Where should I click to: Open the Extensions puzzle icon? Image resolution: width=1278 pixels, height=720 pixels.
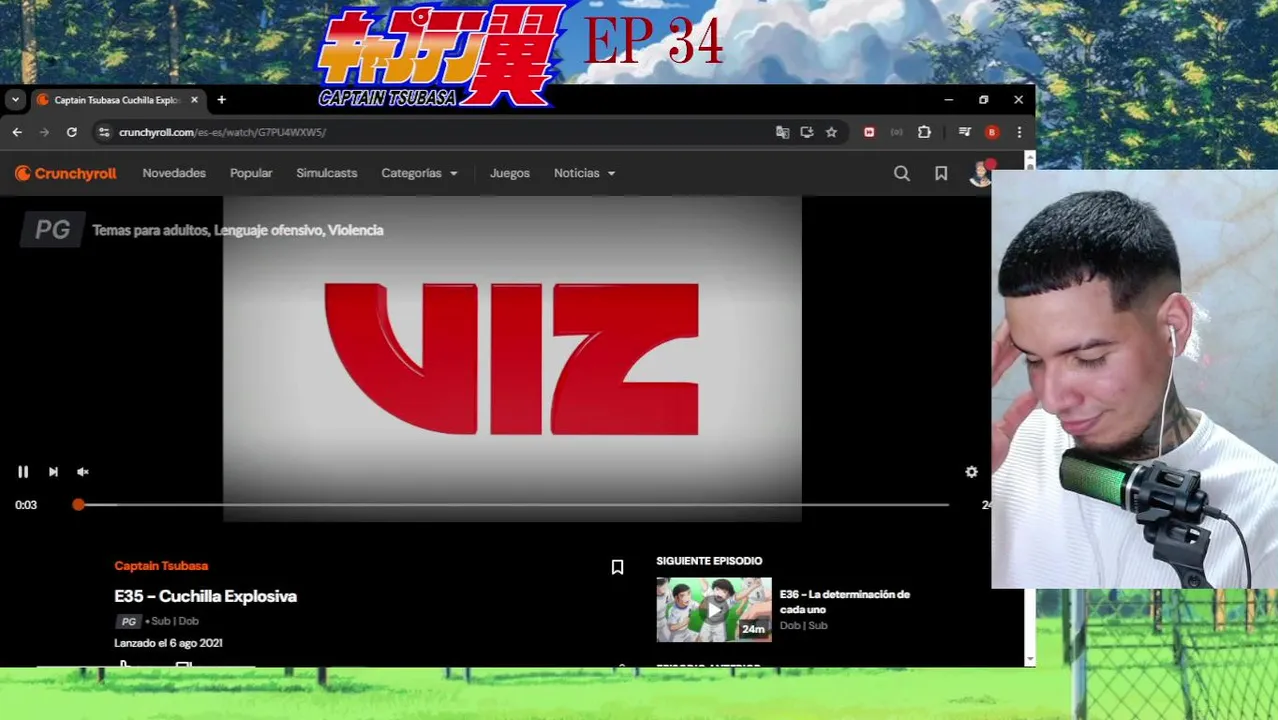(x=924, y=132)
